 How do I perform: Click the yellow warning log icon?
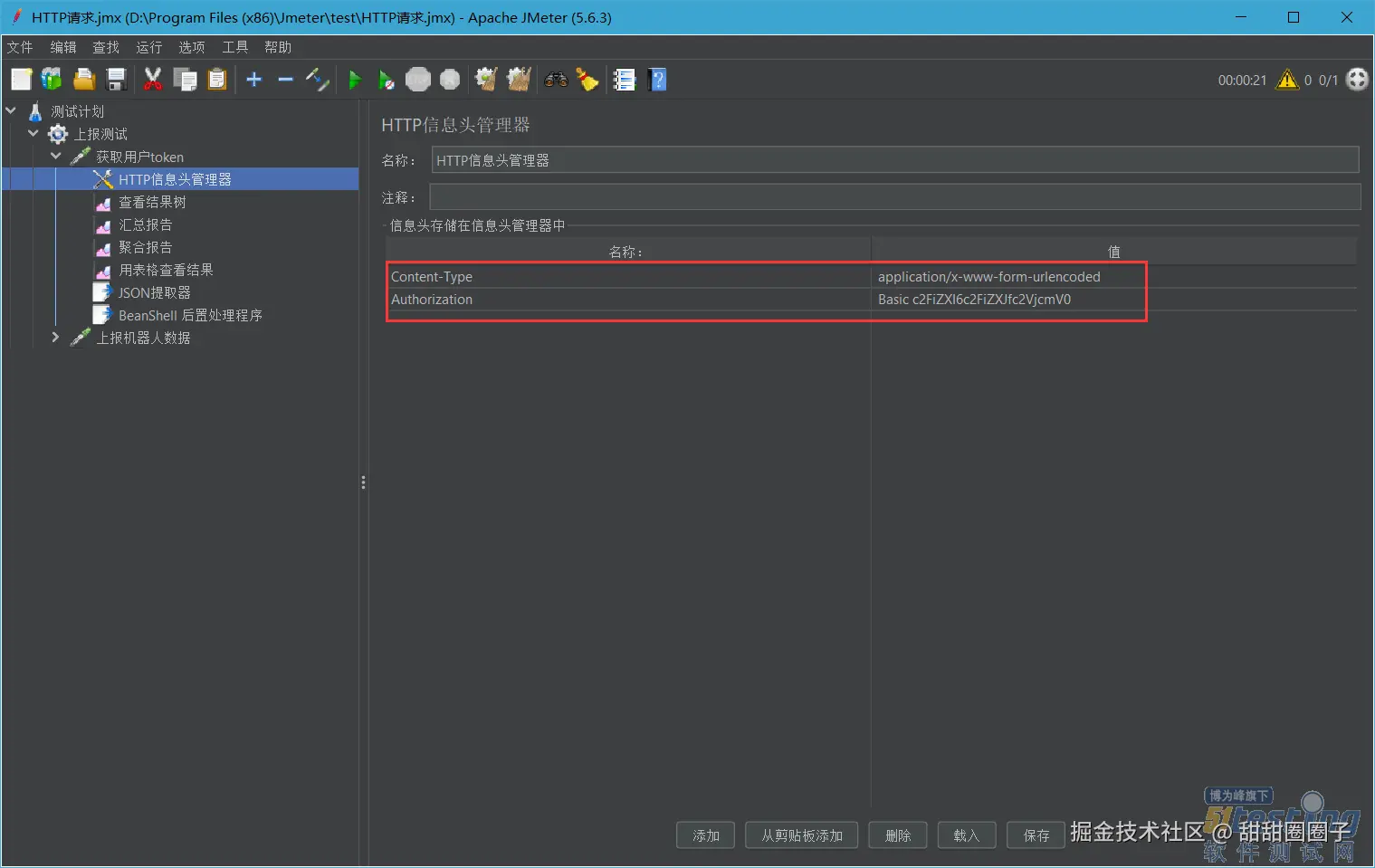click(1286, 80)
